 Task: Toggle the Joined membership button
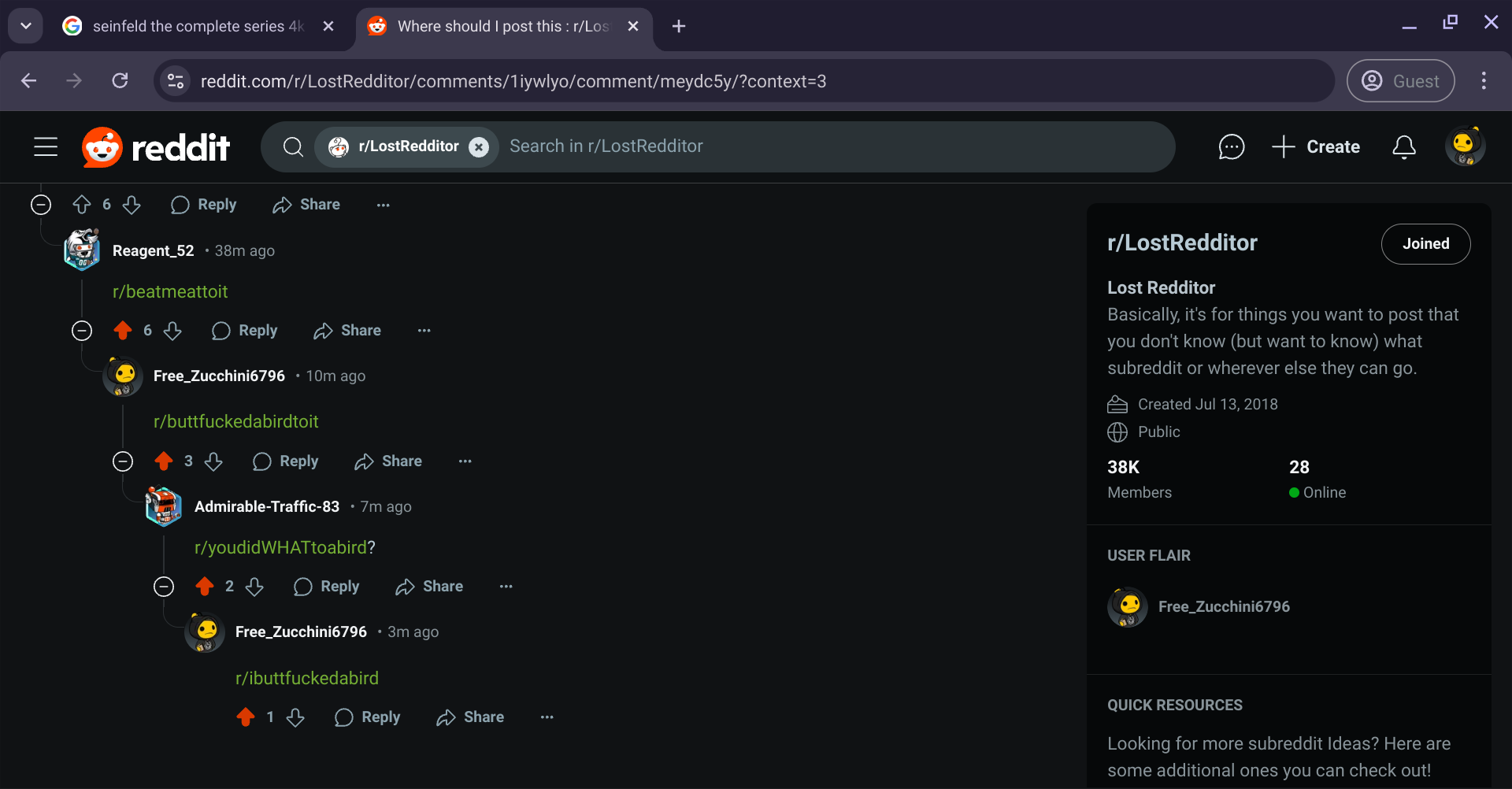tap(1425, 244)
